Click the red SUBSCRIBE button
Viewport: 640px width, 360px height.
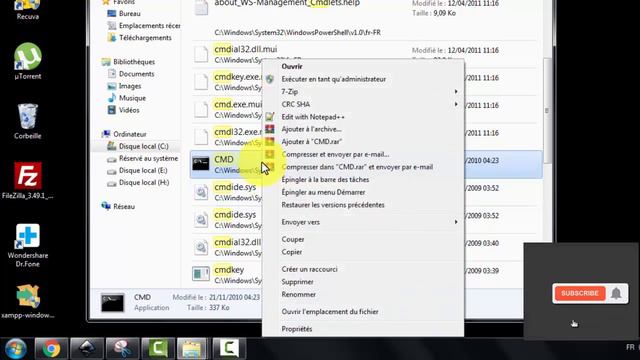[x=580, y=293]
